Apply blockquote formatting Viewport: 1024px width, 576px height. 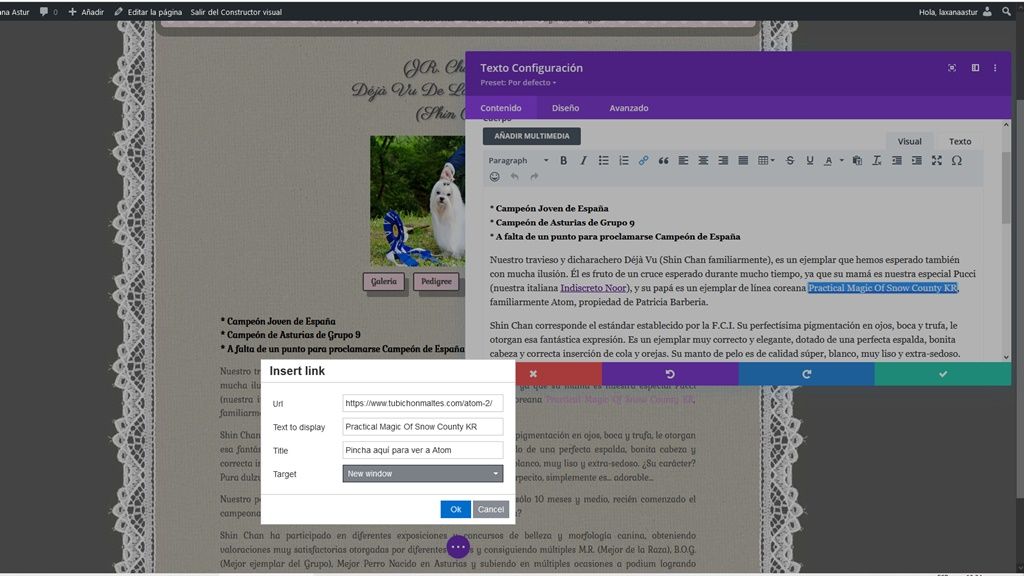coord(664,161)
